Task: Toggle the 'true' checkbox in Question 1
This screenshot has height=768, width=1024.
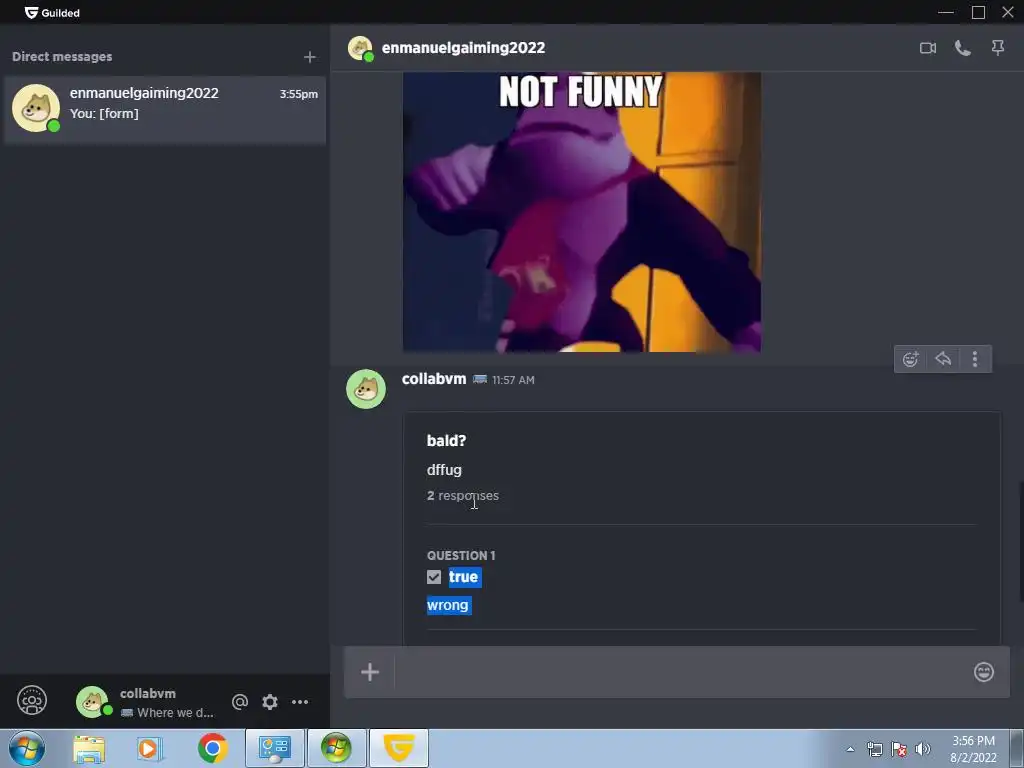Action: click(434, 577)
